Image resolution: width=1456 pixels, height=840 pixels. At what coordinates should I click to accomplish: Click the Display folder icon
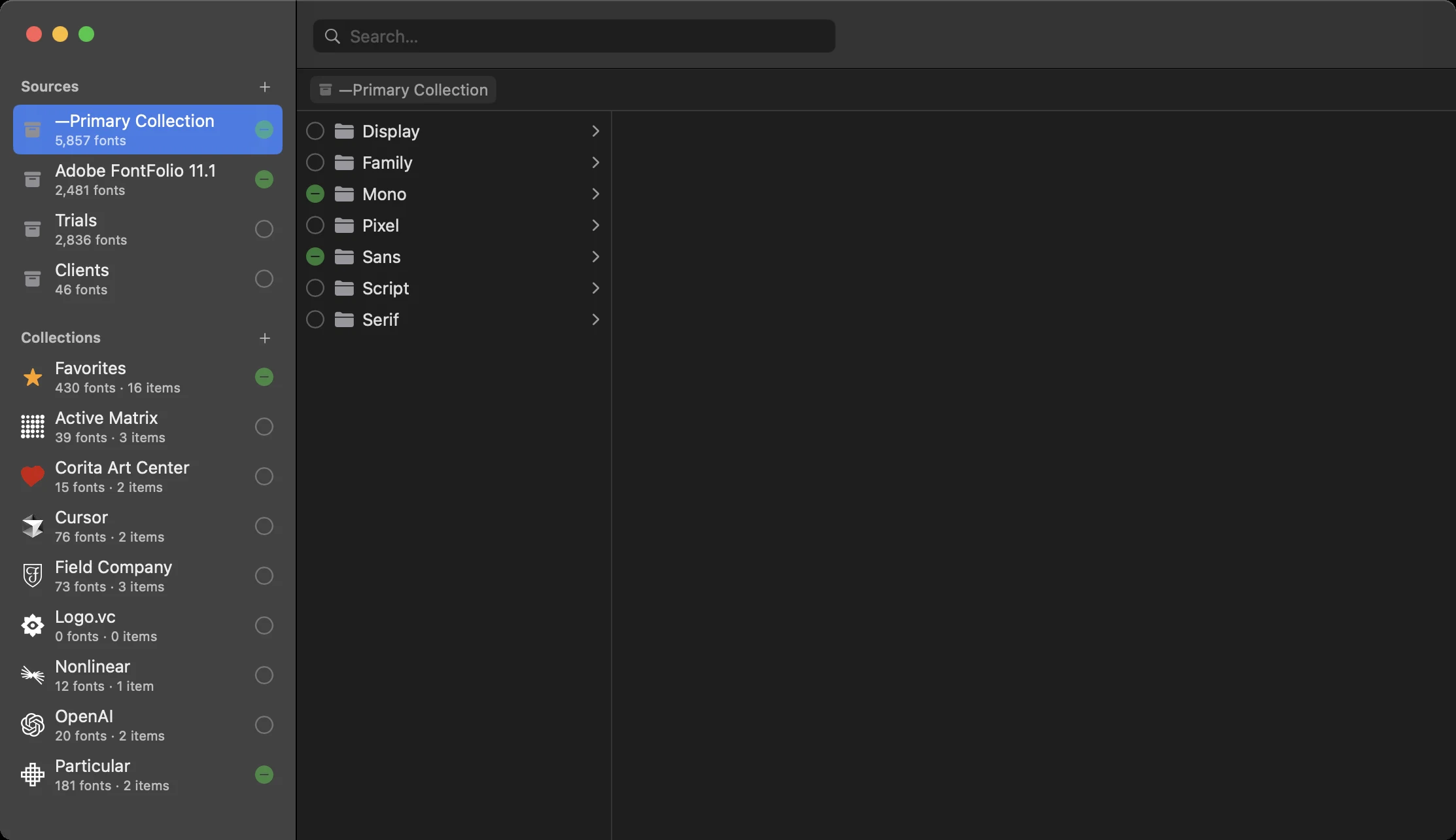344,131
